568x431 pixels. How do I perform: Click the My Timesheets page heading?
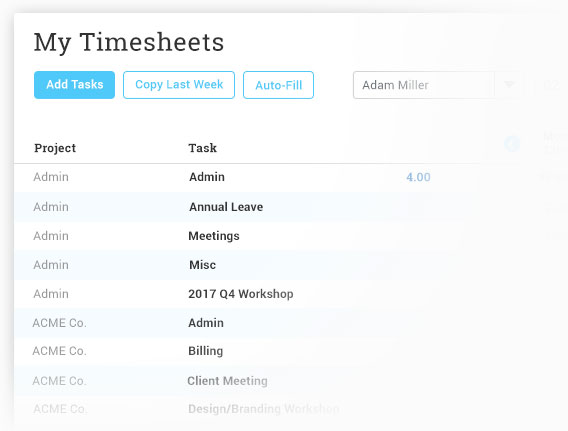tap(129, 42)
